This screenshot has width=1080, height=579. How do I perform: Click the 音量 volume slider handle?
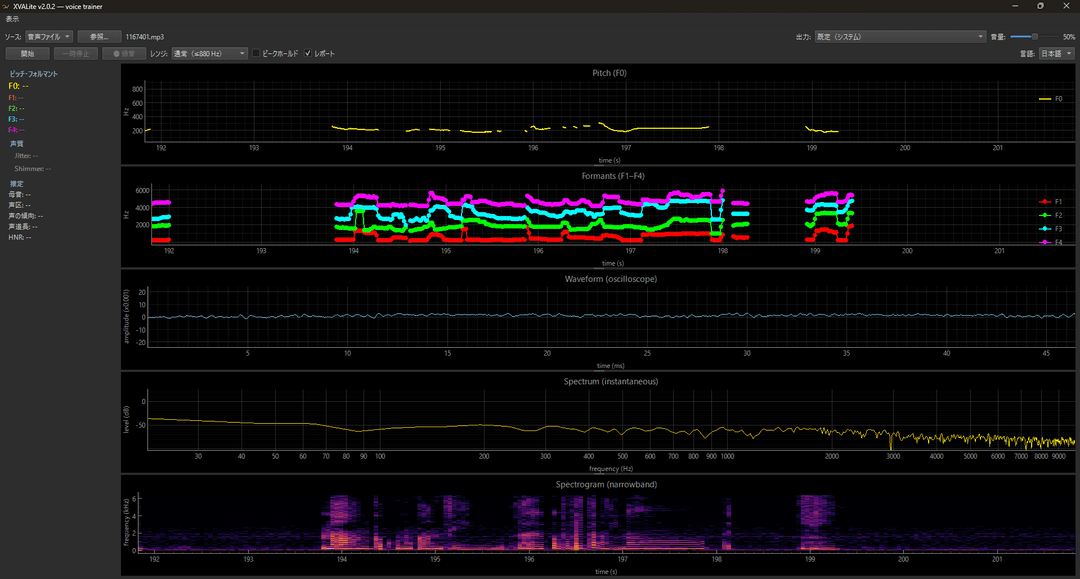1035,36
